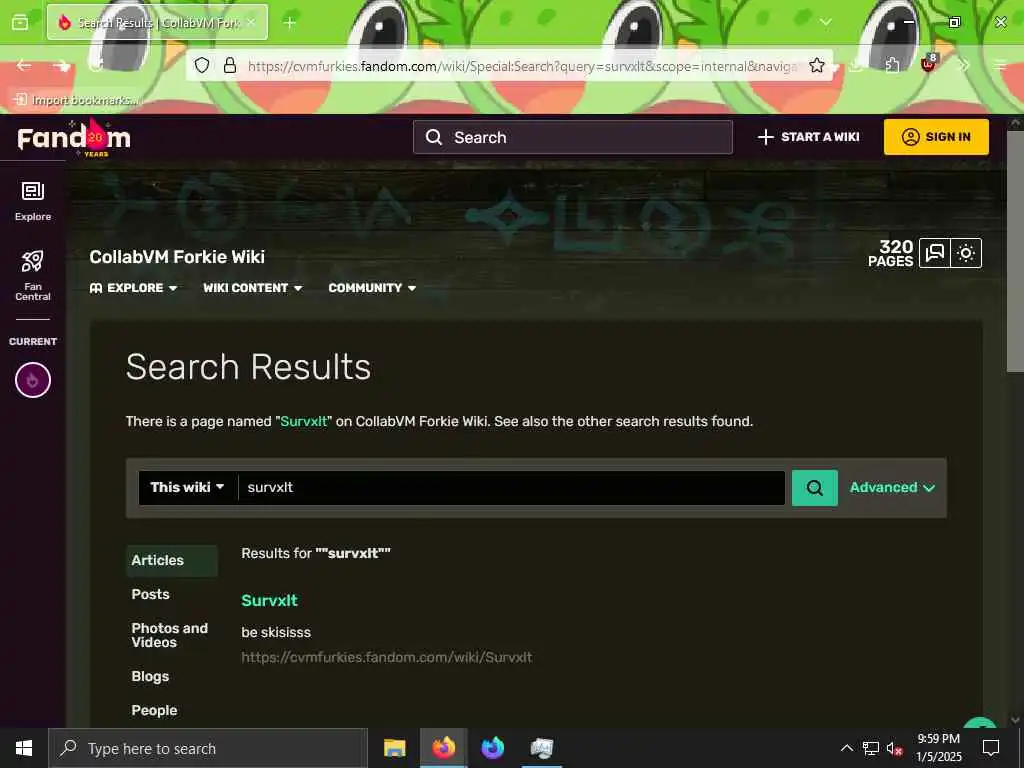Open the This wiki scope dropdown
Screen dimensions: 1024x768
(x=187, y=487)
